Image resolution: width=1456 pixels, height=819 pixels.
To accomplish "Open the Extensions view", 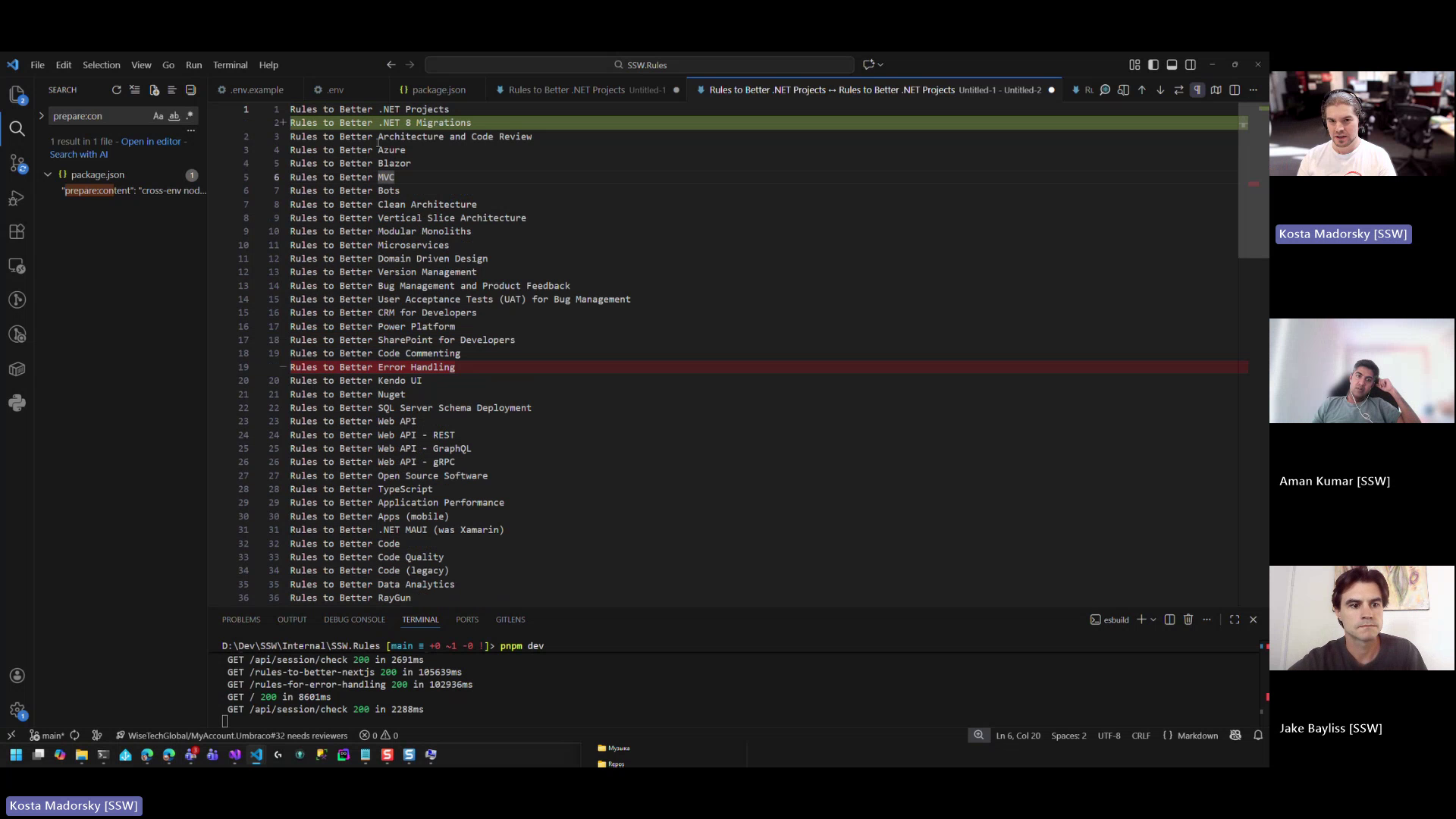I will 17,232.
